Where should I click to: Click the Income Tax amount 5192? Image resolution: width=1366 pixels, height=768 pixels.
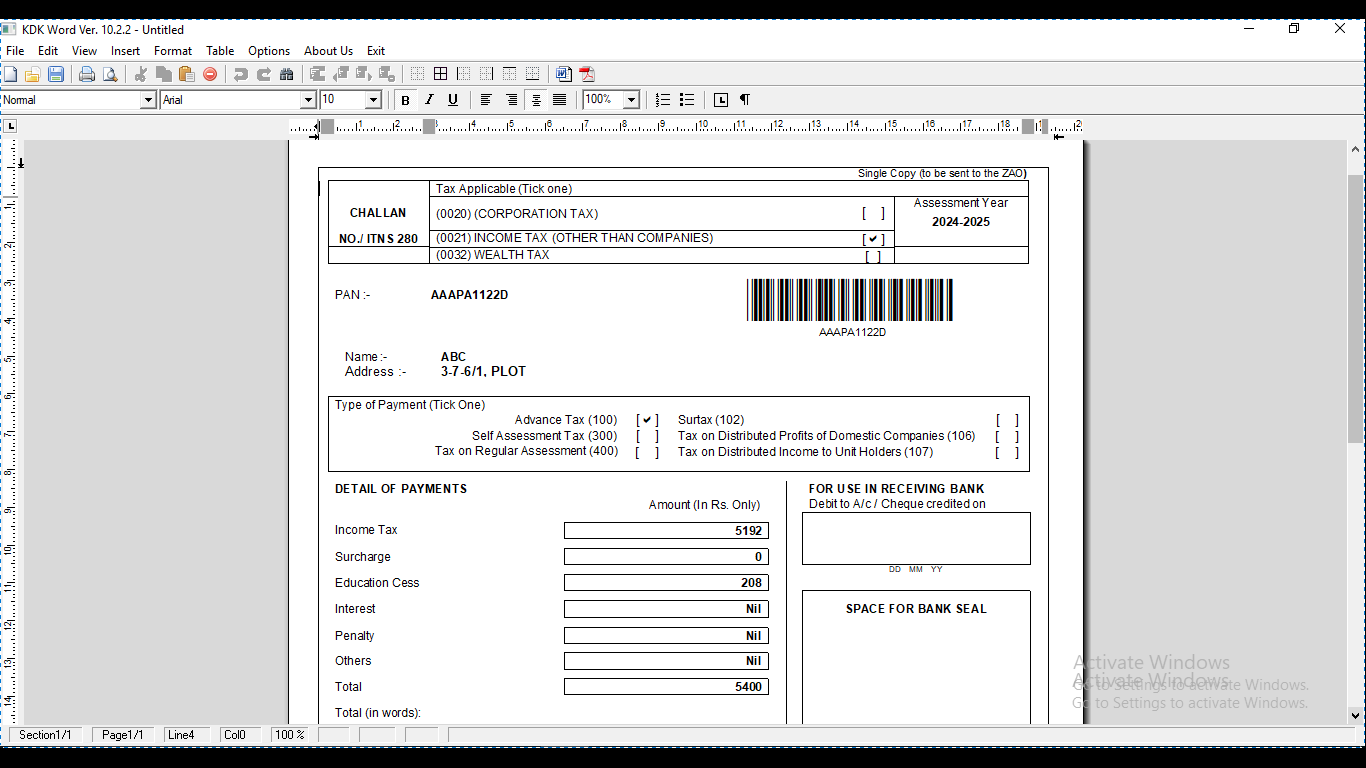pos(749,531)
